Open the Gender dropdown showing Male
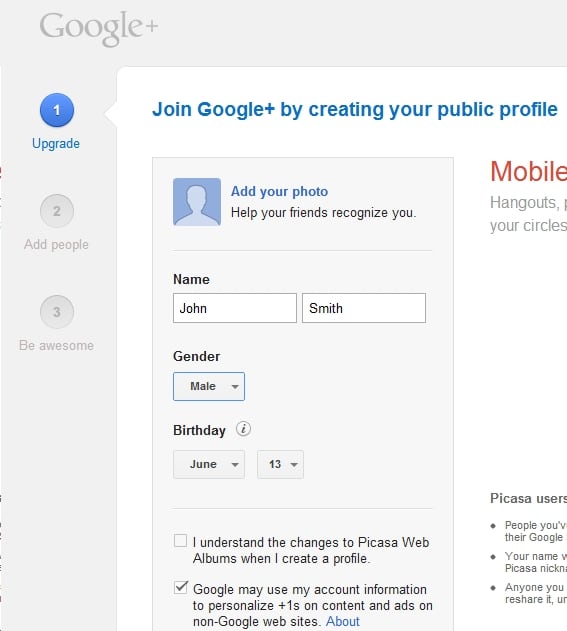The height and width of the screenshot is (631, 567). pyautogui.click(x=209, y=386)
